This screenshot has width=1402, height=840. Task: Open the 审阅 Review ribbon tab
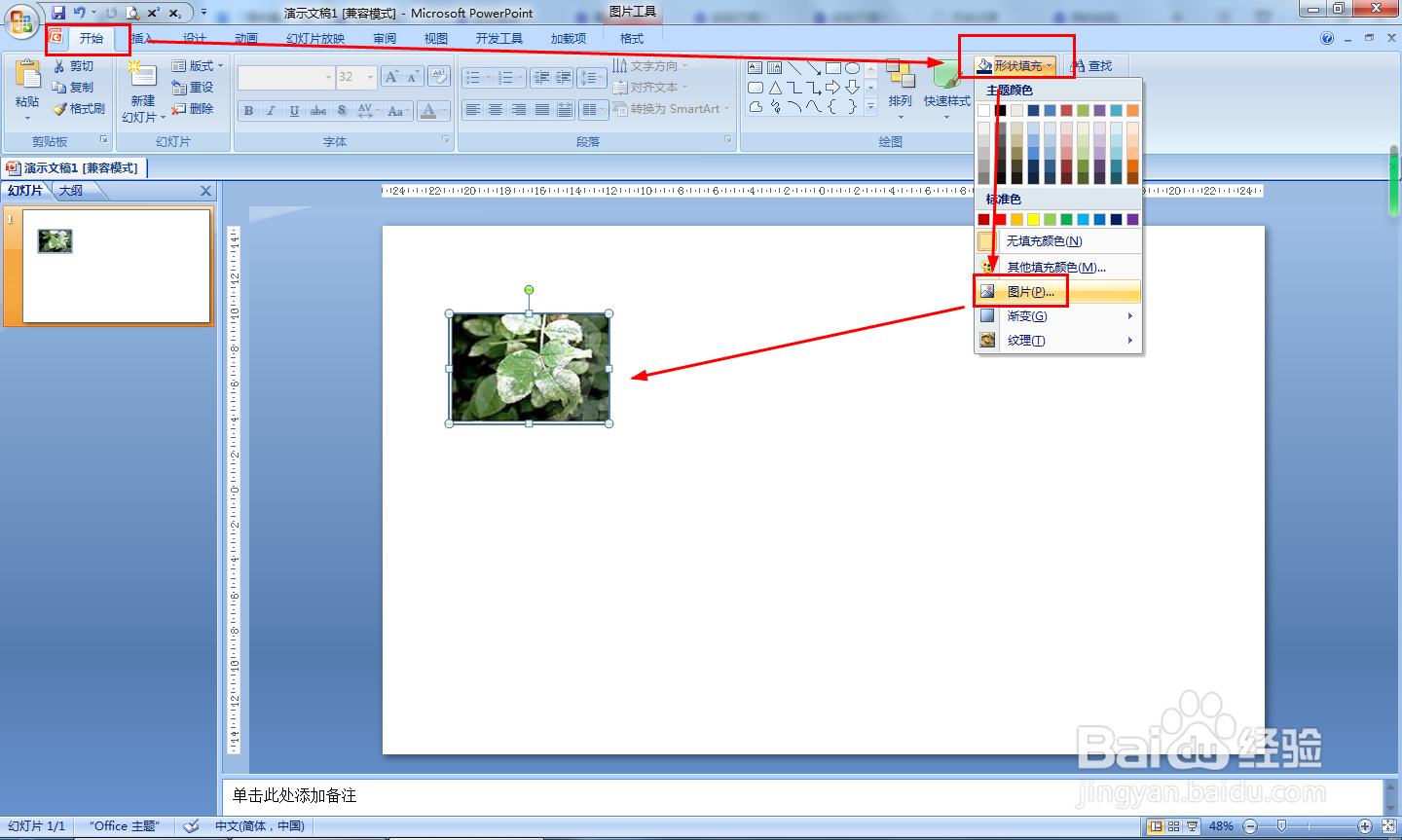[385, 39]
